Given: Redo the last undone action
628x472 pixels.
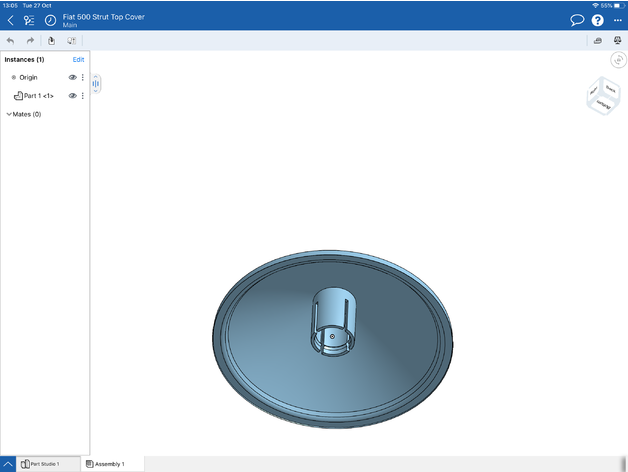Looking at the screenshot, I should coord(30,40).
